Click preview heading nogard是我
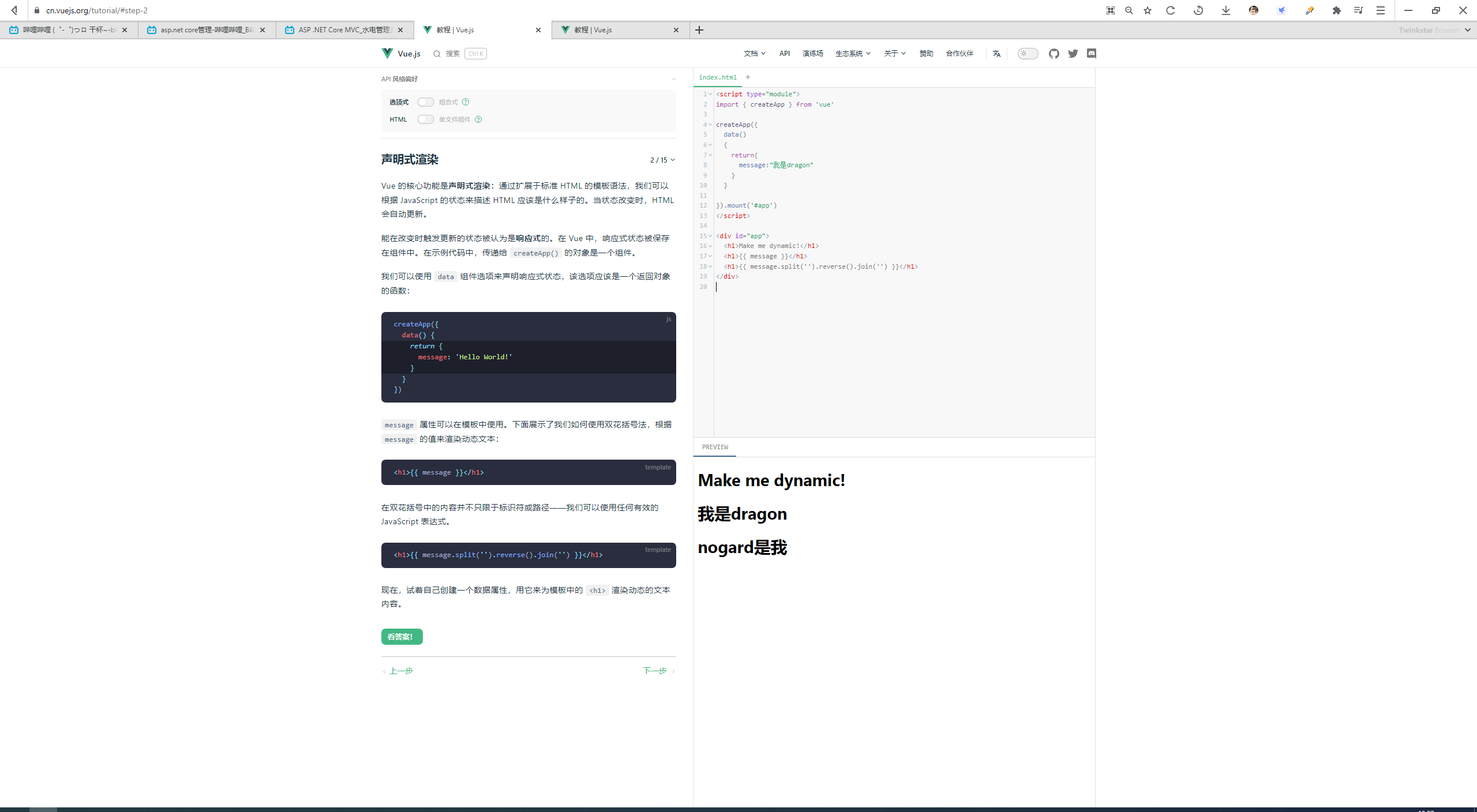Viewport: 1477px width, 812px height. tap(742, 547)
